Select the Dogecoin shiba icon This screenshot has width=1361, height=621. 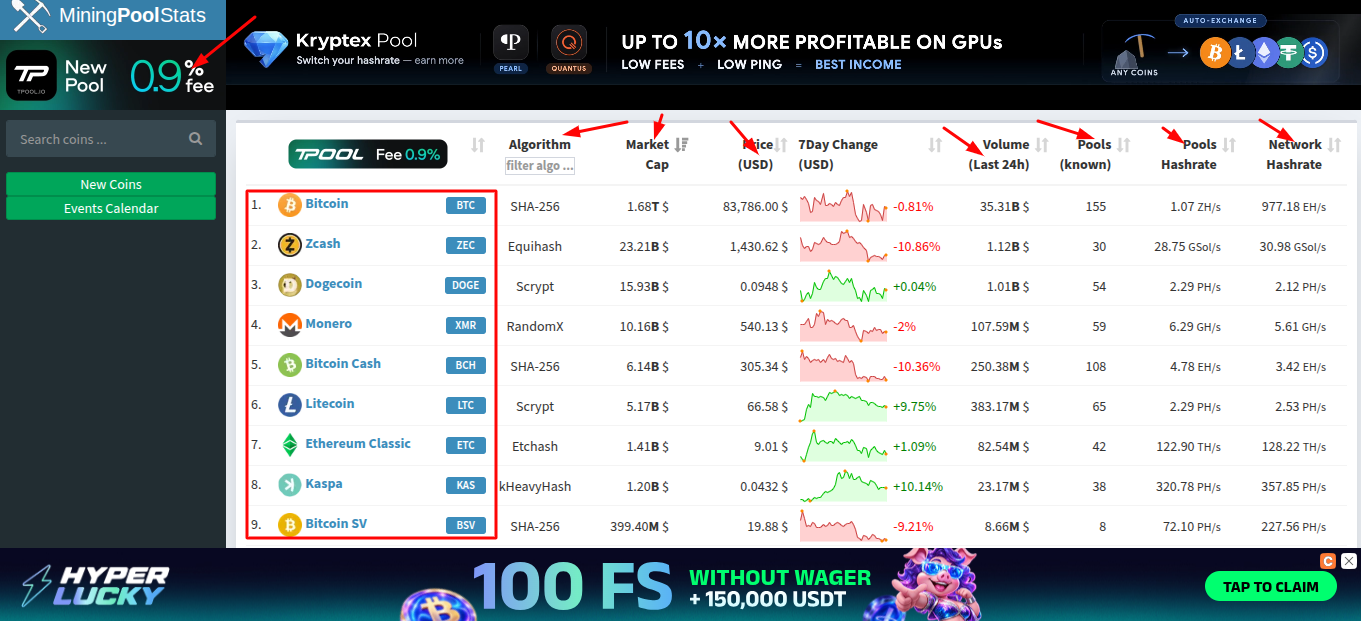click(x=290, y=285)
